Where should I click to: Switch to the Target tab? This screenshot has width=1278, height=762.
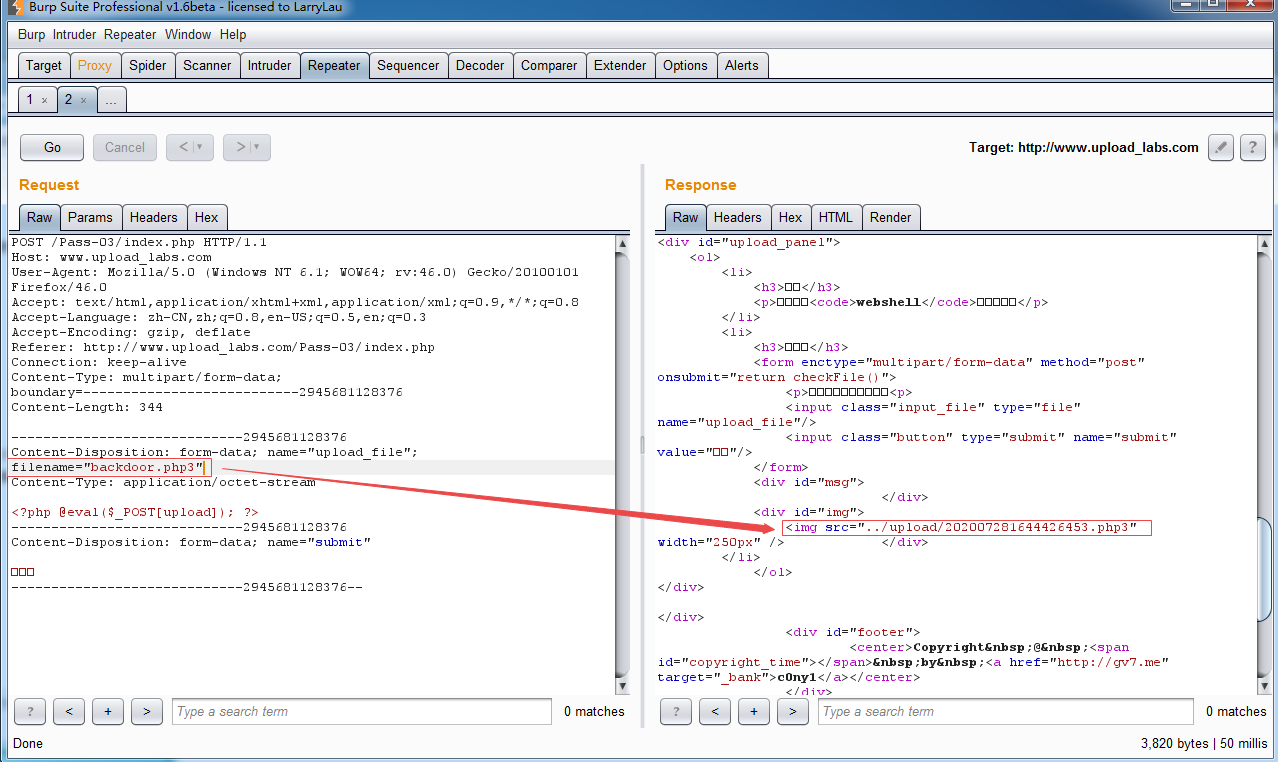point(43,65)
